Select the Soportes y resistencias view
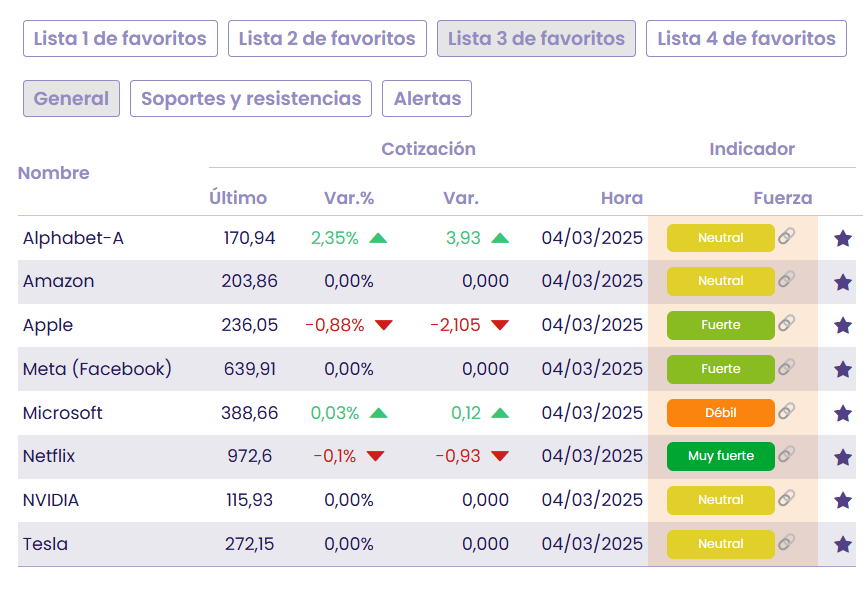Viewport: 868px width, 594px height. [x=251, y=99]
